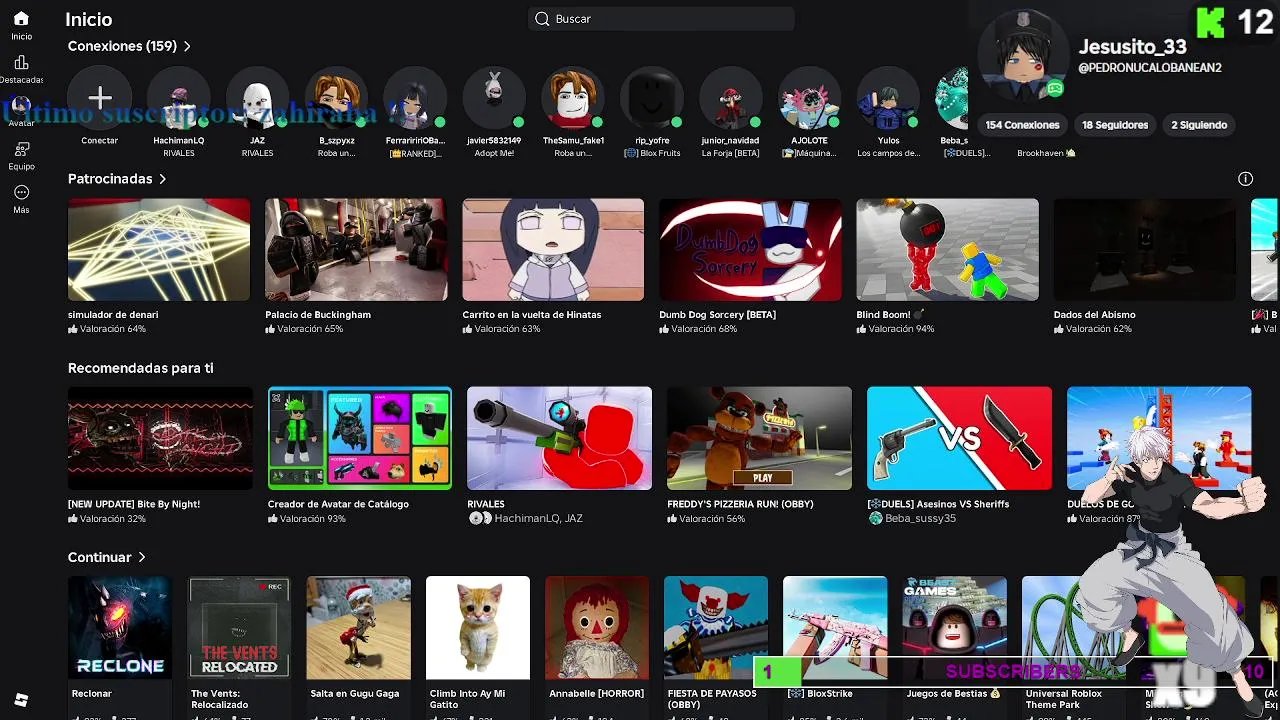Click Recomendadas para ti heading
The image size is (1280, 720).
tap(141, 368)
